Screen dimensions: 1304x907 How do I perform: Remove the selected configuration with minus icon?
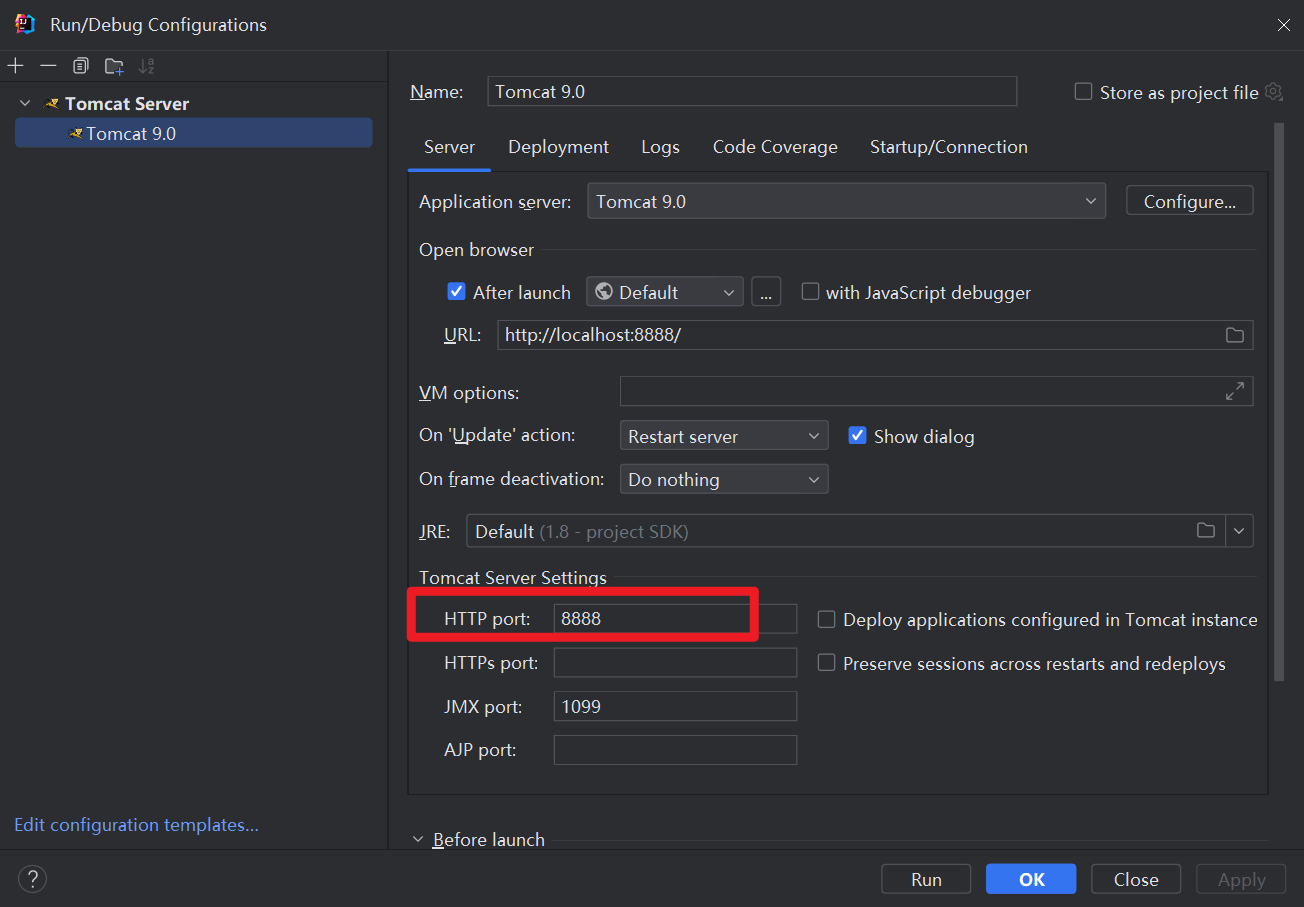pyautogui.click(x=48, y=66)
